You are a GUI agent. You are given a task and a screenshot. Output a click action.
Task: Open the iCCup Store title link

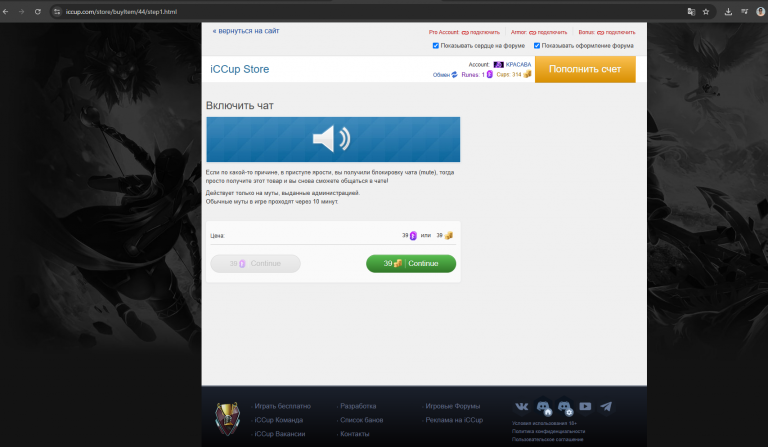coord(240,69)
